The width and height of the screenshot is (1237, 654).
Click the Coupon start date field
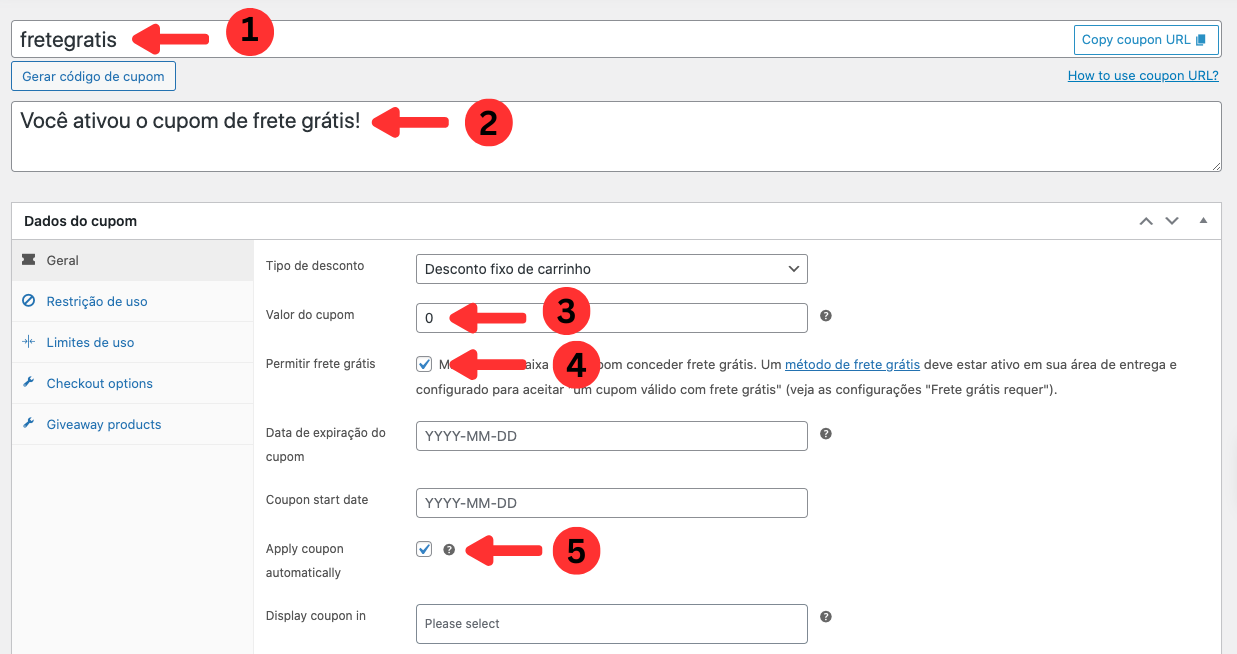[611, 503]
